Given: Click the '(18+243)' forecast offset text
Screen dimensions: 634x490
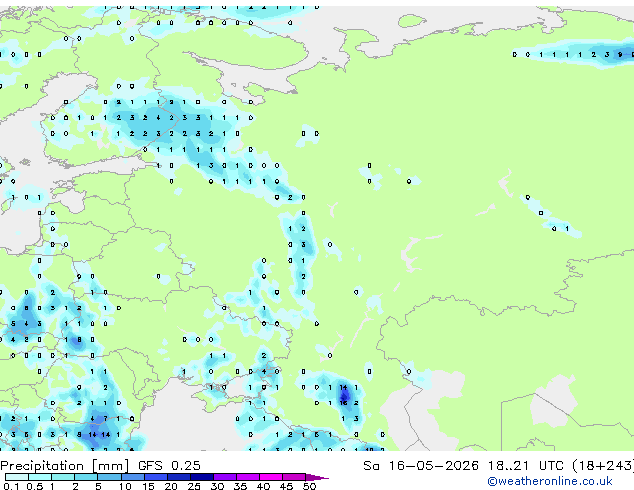Looking at the screenshot, I should coord(603,466).
